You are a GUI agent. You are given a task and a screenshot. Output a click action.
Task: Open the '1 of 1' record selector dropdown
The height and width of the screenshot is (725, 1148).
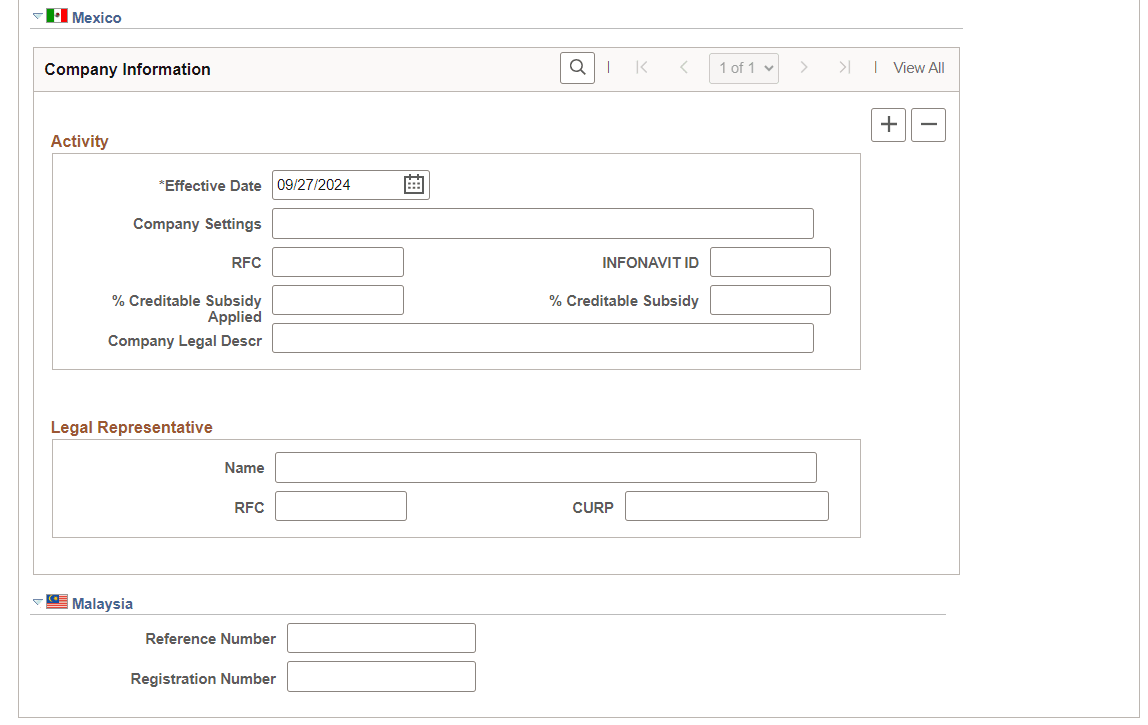tap(744, 67)
